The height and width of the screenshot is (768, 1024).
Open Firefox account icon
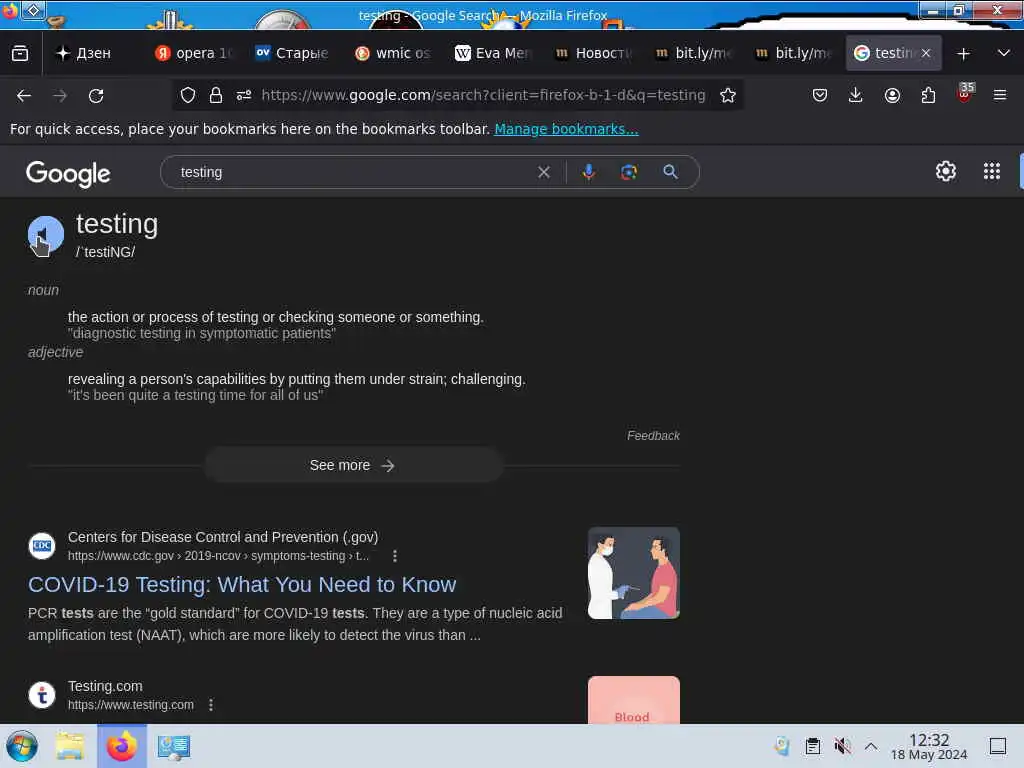(x=892, y=95)
